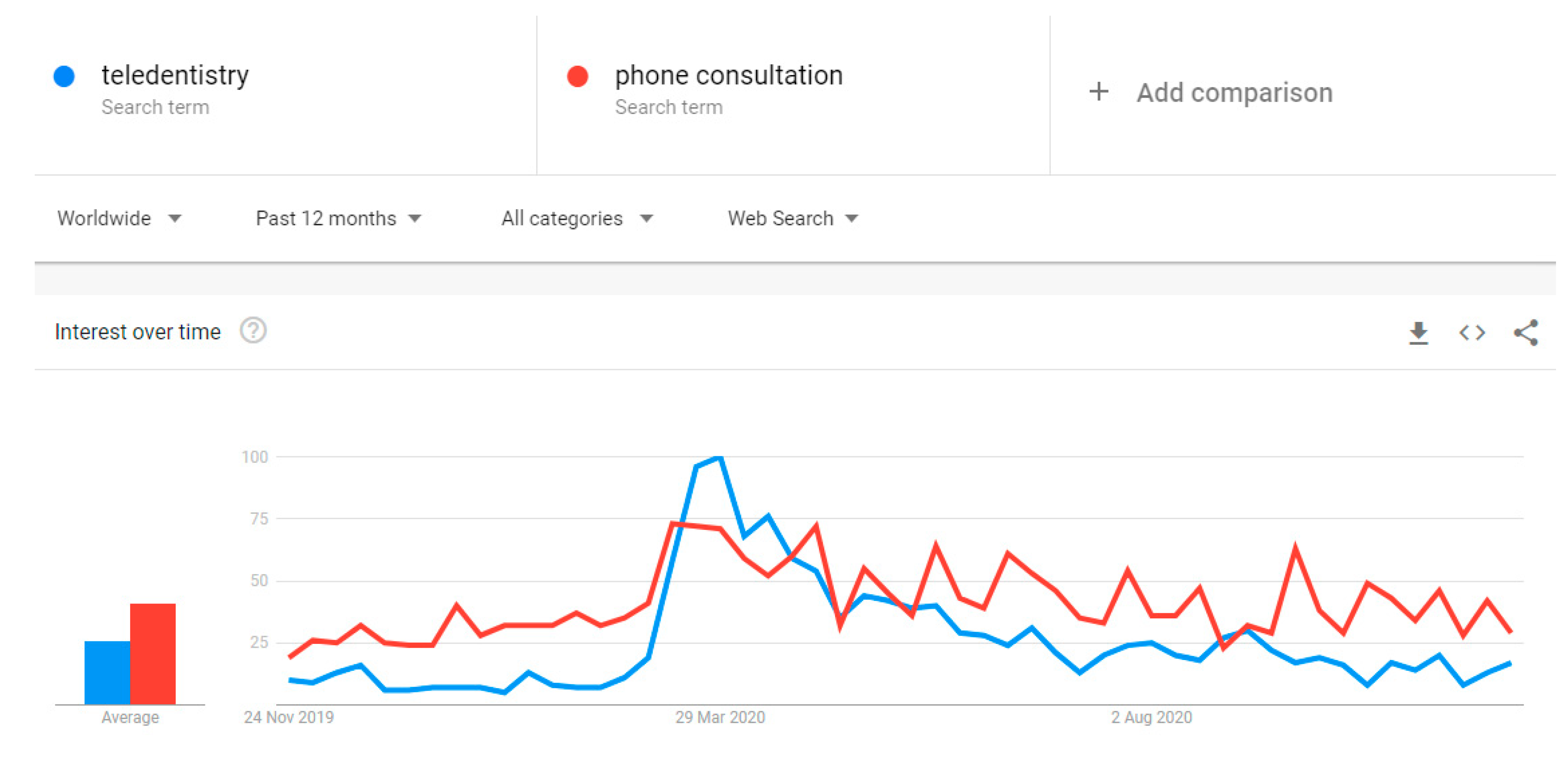Viewport: 1568px width, 765px height.
Task: Click the 29 Mar 2020 axis label
Action: click(719, 717)
